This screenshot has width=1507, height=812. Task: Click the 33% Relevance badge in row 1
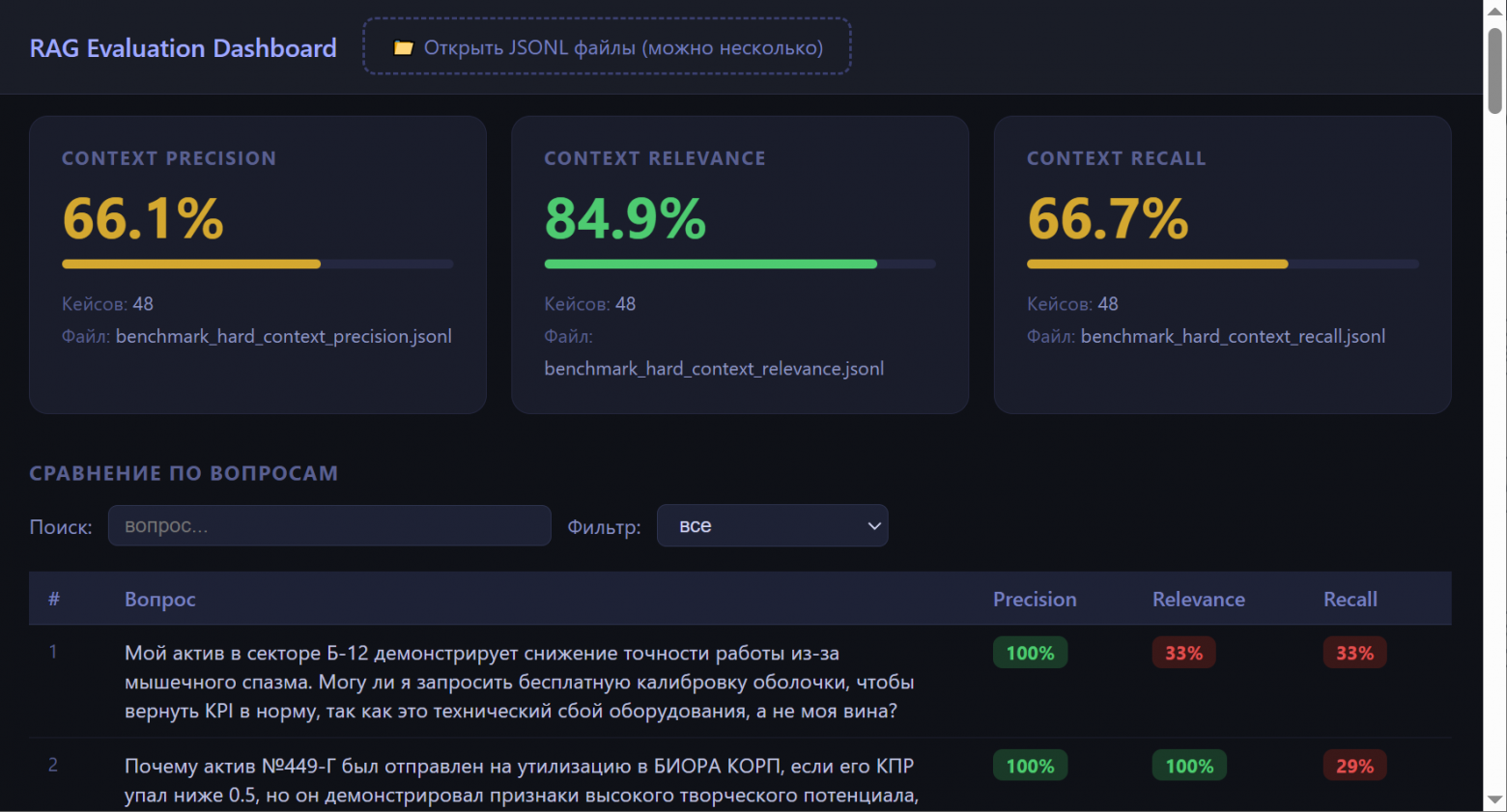click(1183, 653)
